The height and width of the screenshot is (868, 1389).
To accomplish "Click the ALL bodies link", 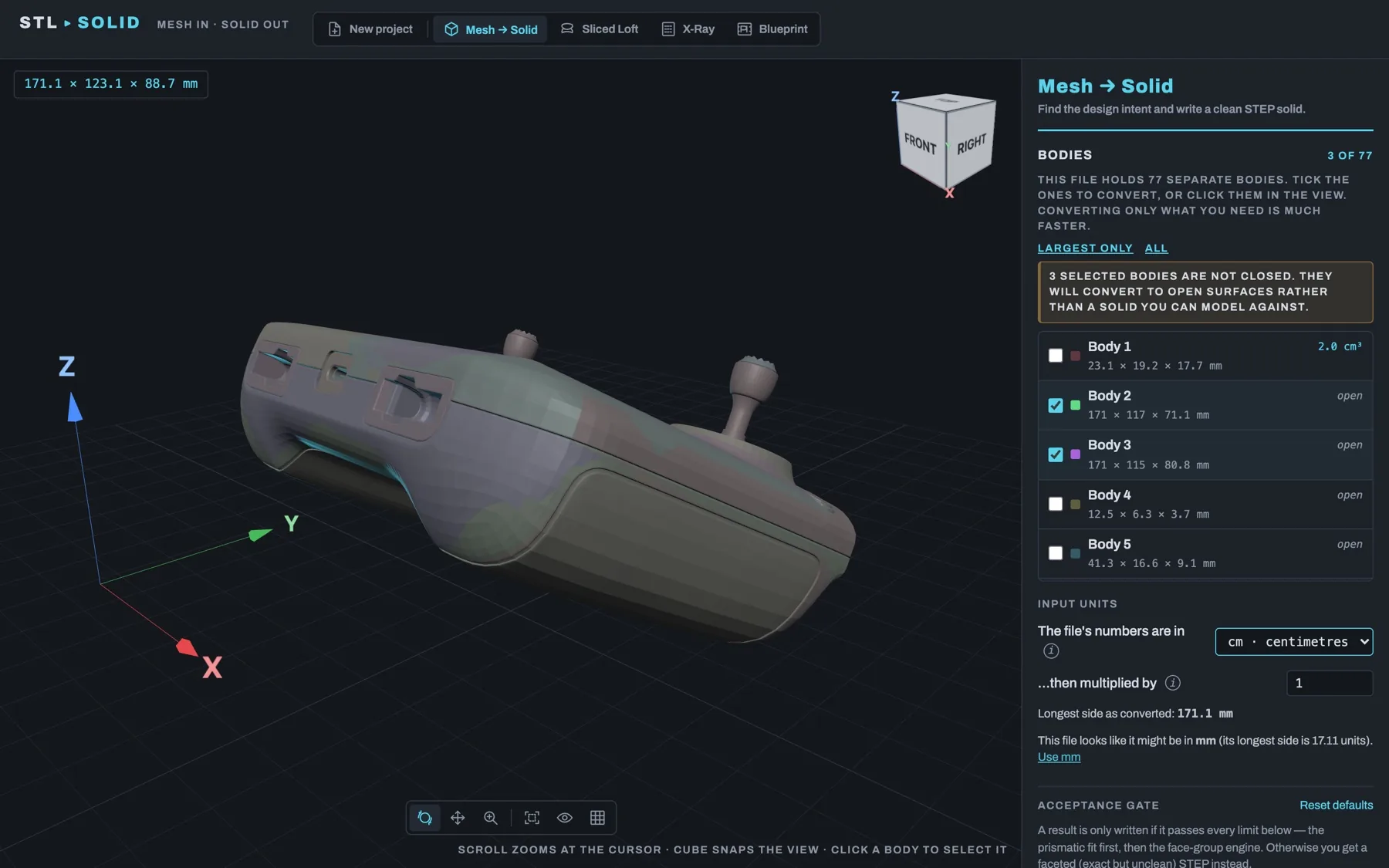I will [1156, 248].
